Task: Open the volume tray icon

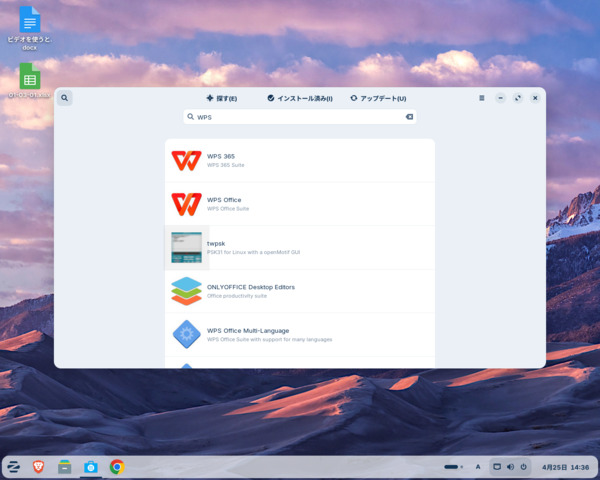Action: pos(510,467)
